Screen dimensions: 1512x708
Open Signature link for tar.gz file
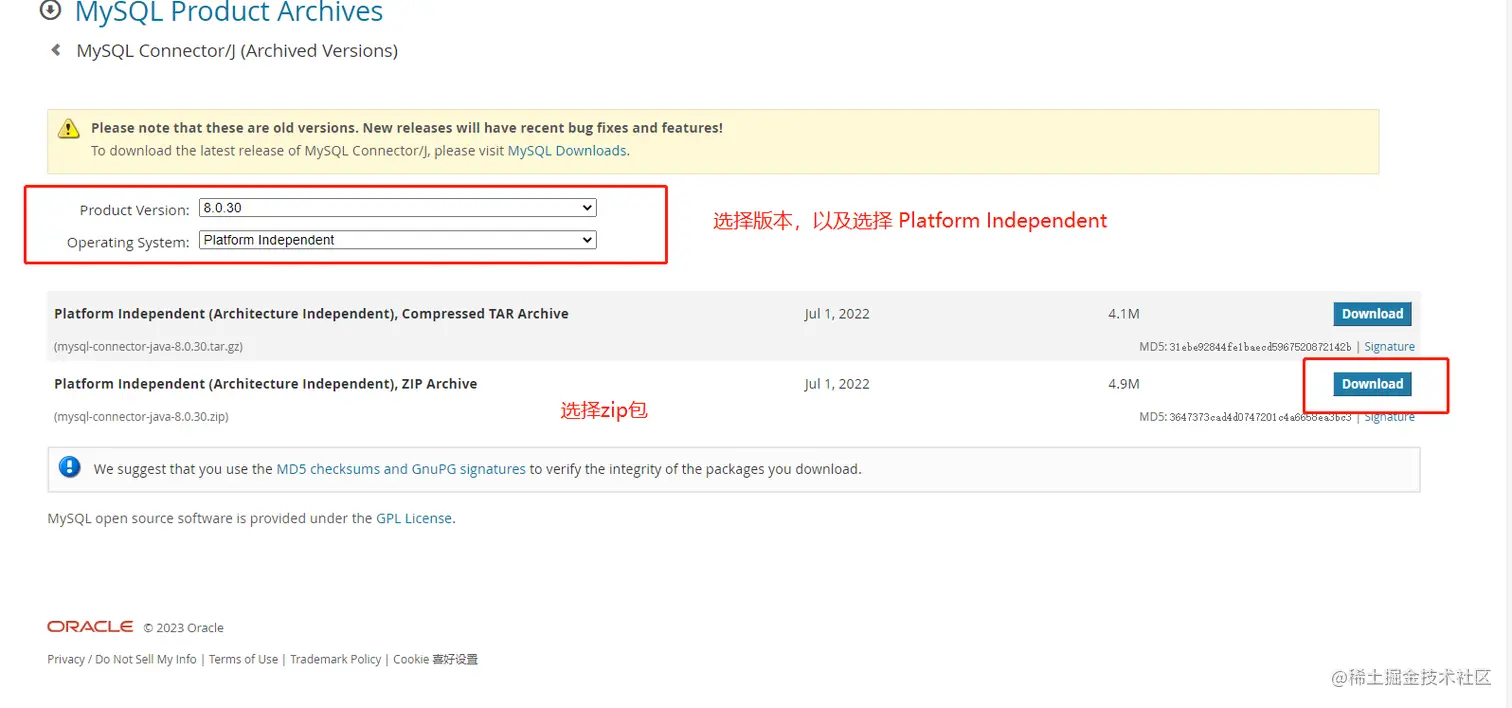pyautogui.click(x=1389, y=347)
